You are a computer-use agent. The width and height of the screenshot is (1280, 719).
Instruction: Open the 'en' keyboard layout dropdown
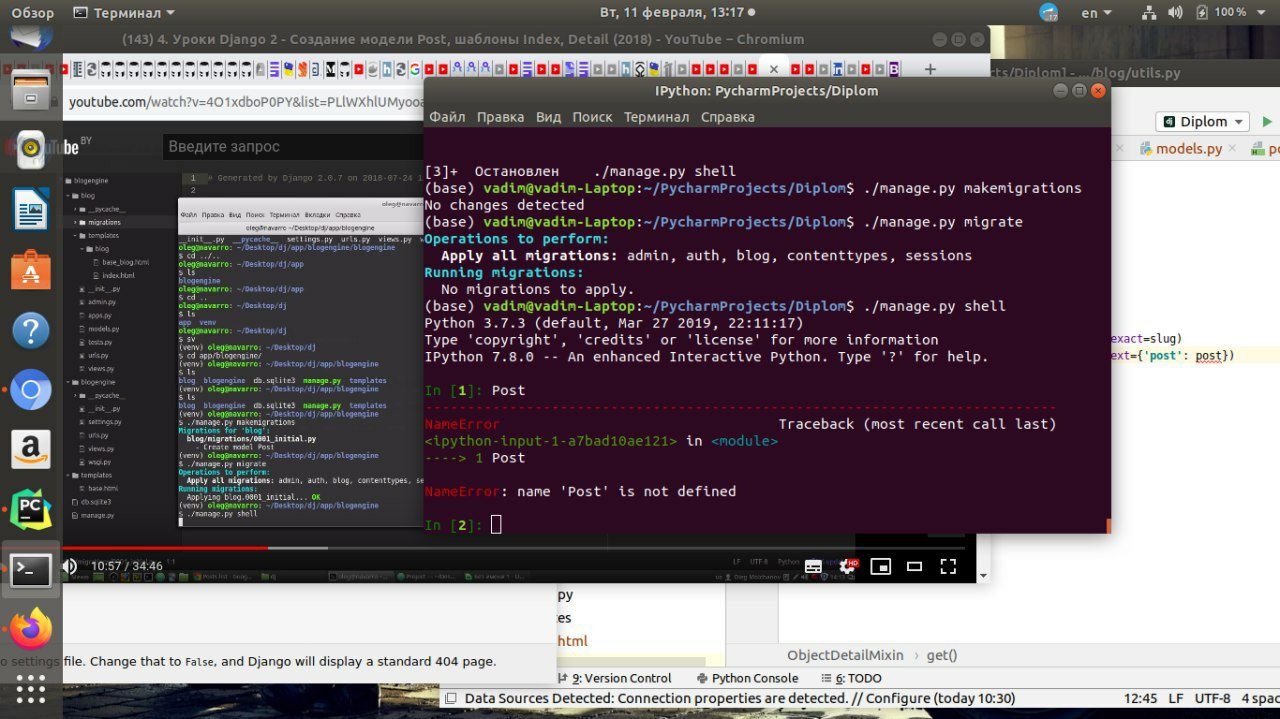pos(1097,13)
